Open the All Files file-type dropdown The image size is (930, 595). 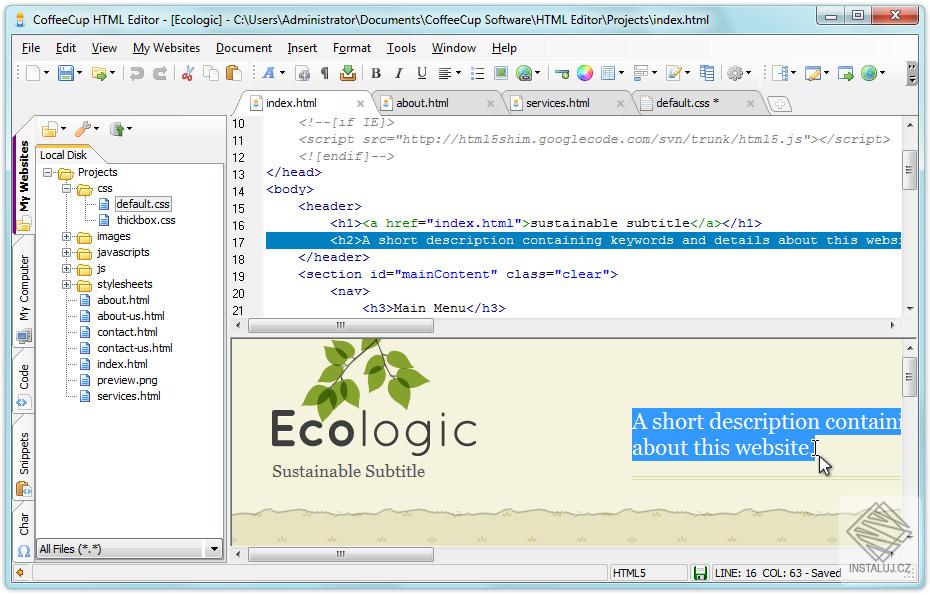click(x=216, y=549)
